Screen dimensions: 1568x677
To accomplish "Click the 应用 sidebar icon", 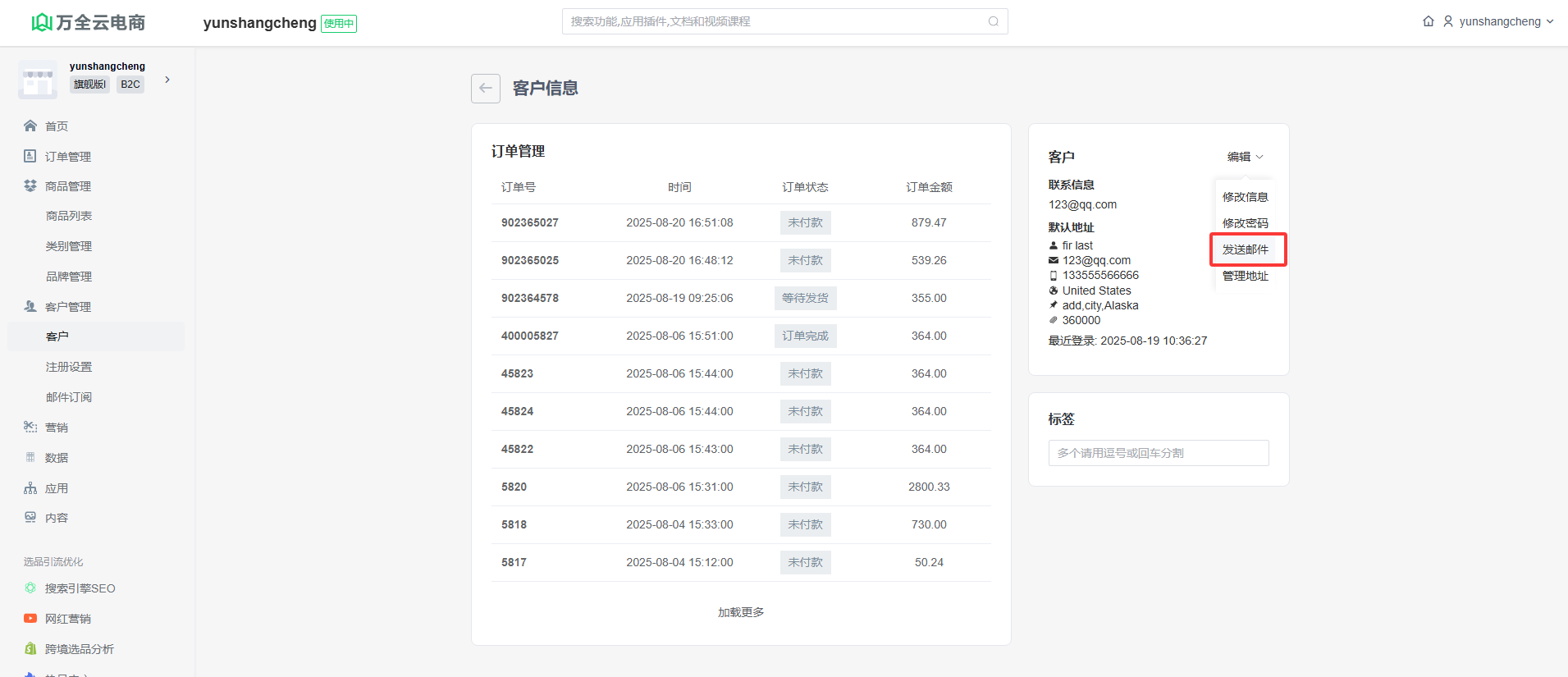I will point(30,488).
